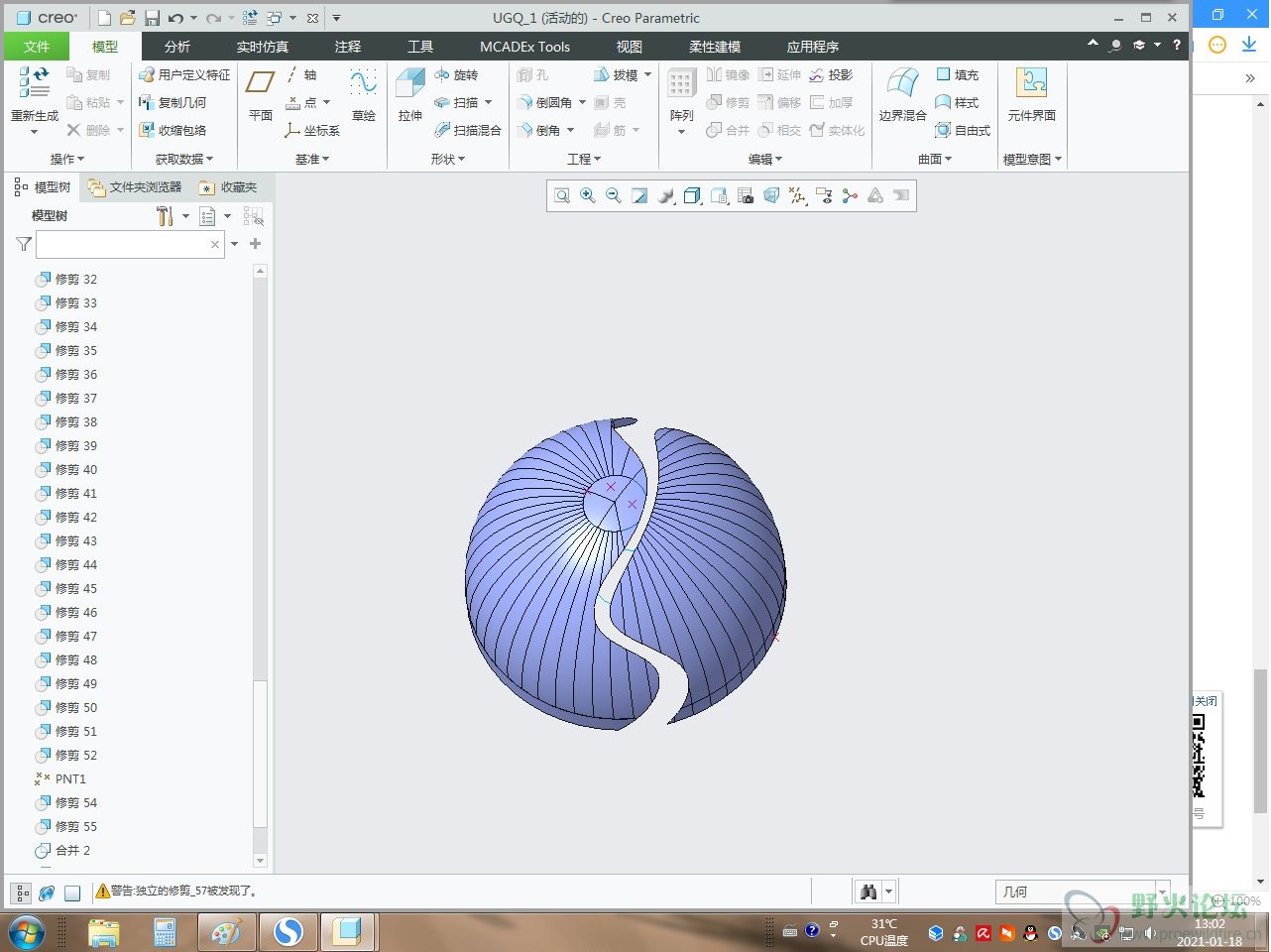Open the 几何 selection filter dropdown
This screenshot has height=952, width=1271.
click(x=1083, y=892)
